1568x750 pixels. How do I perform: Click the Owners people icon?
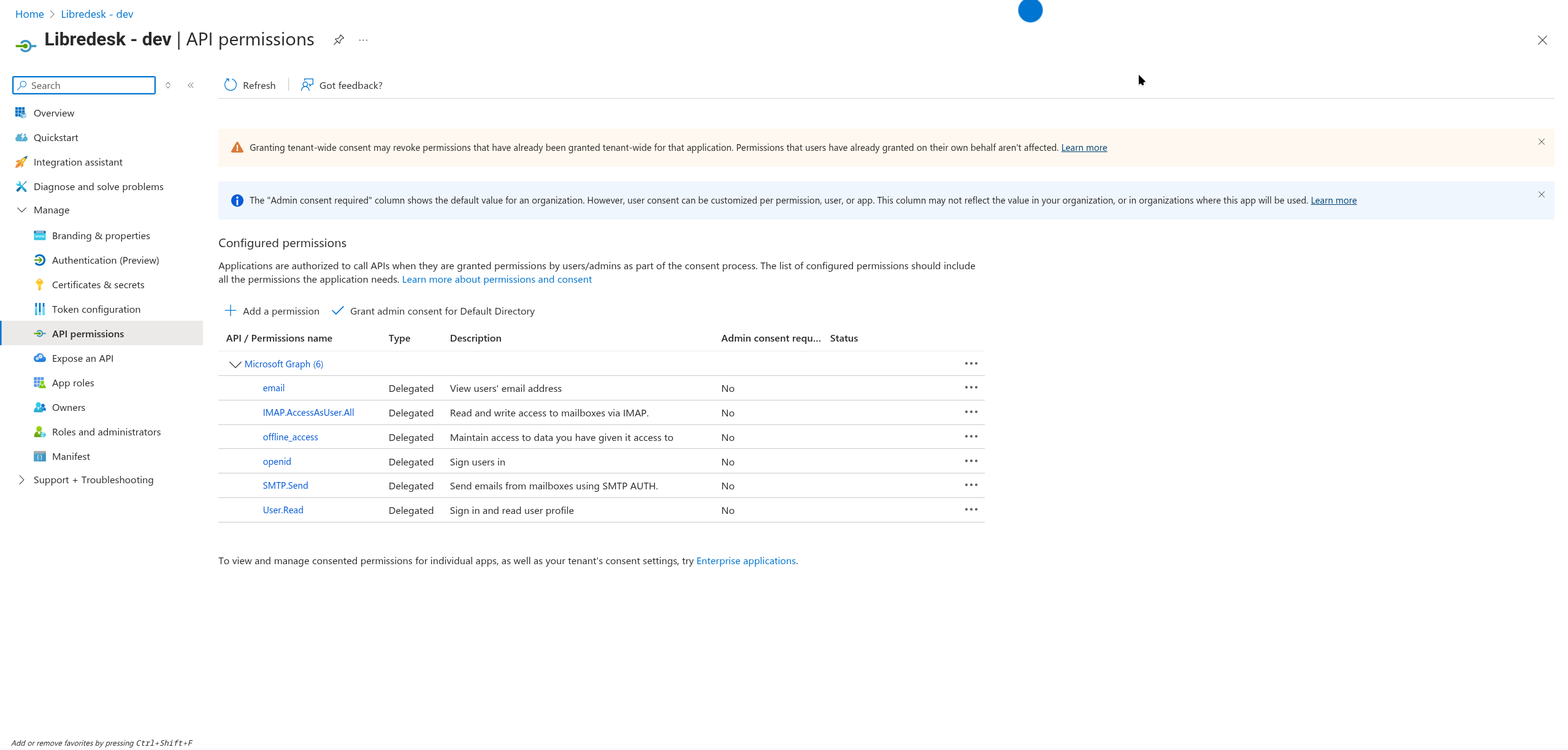39,407
